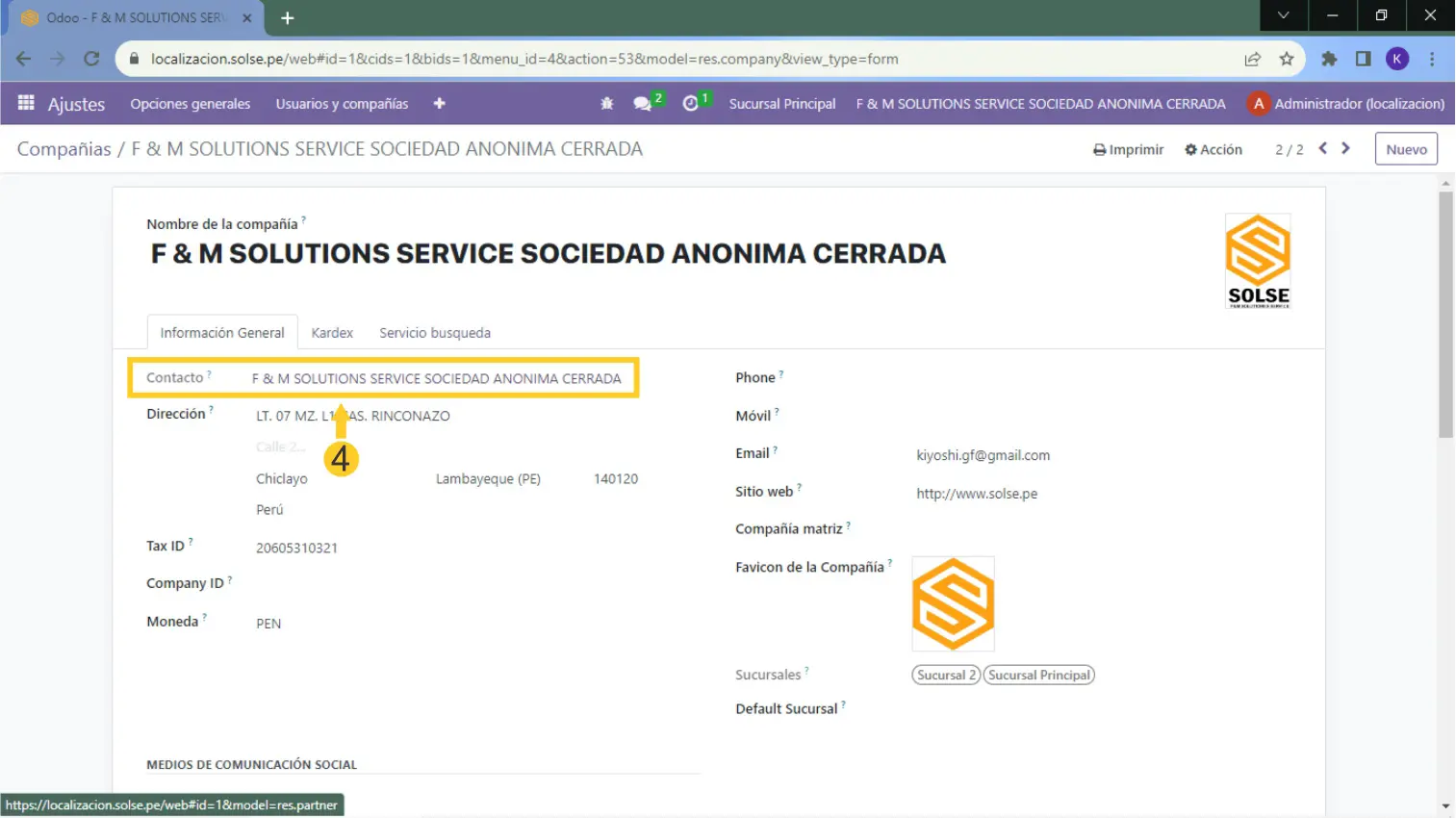Click the browser forward arrow
This screenshot has height=818, width=1456.
(58, 59)
